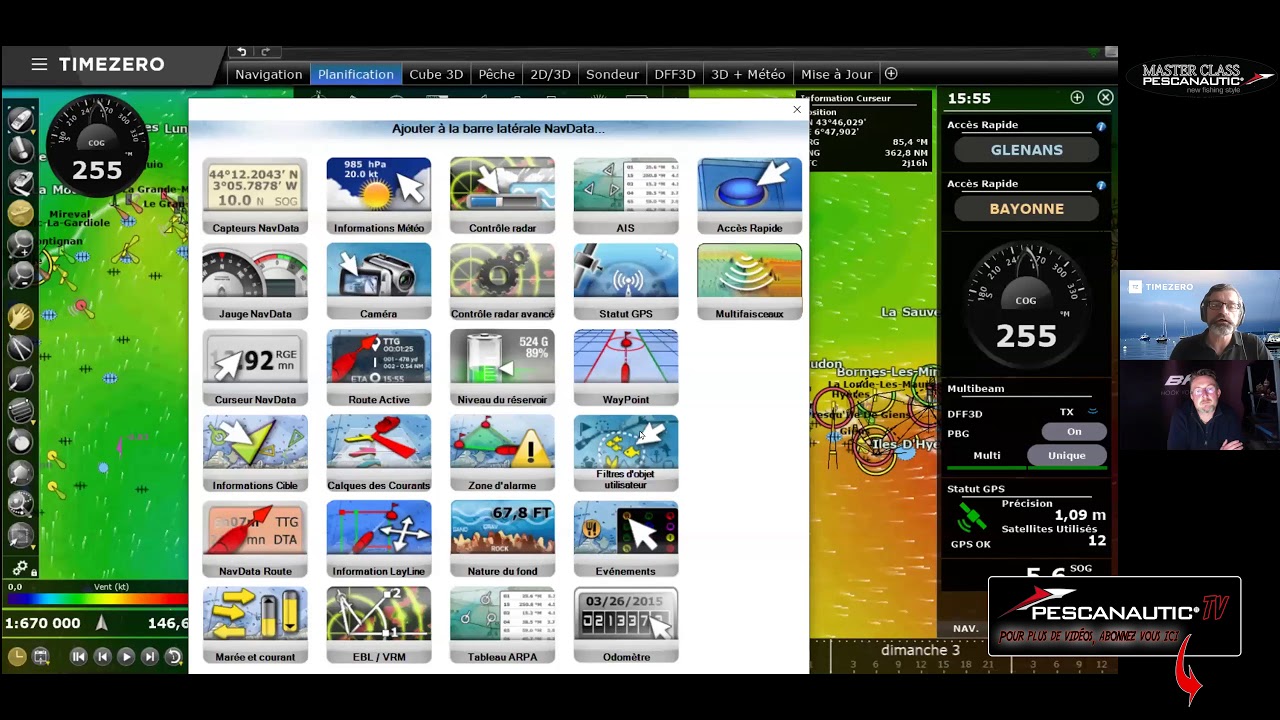Select Filtres d'objet utilisateur icon
Screen dimensions: 1280x720
tap(626, 454)
